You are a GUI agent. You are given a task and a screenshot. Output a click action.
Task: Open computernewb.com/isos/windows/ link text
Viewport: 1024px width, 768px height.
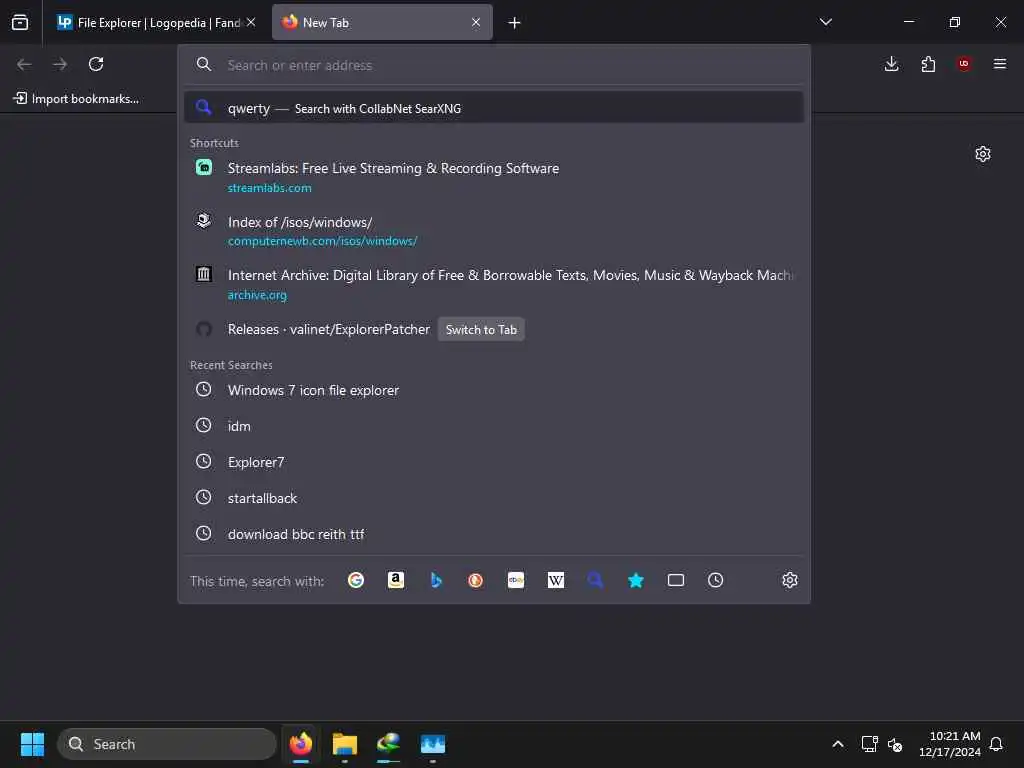[x=323, y=241]
